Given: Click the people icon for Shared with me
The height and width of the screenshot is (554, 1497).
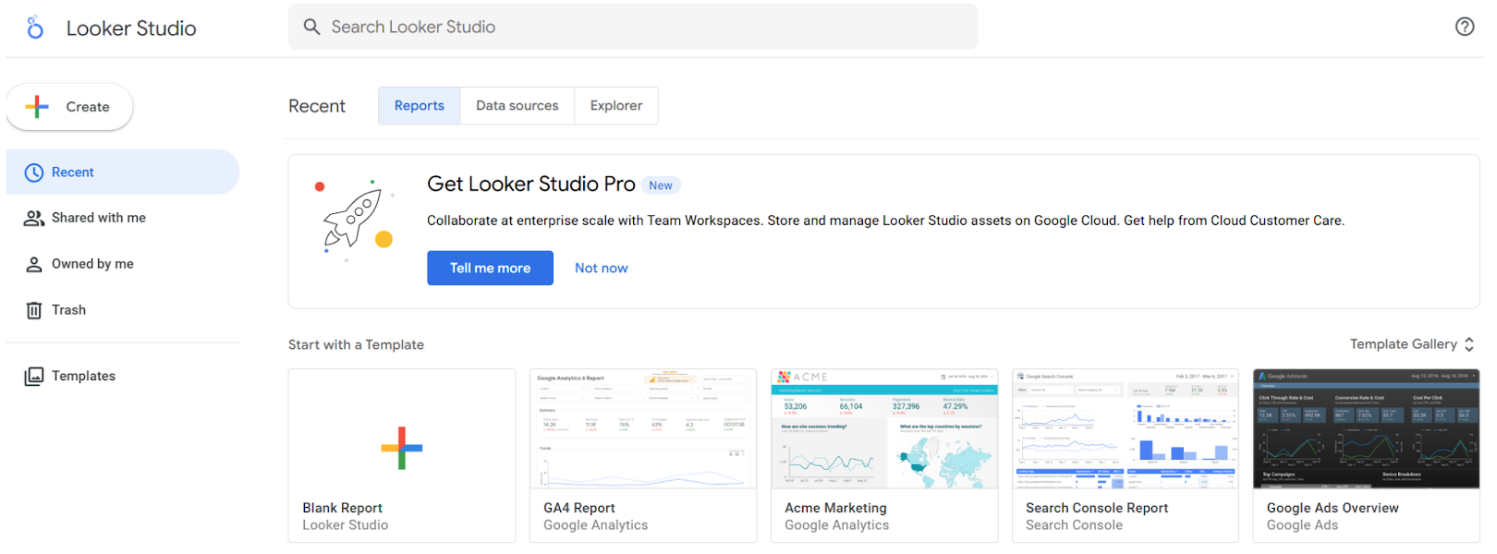Looking at the screenshot, I should point(34,218).
